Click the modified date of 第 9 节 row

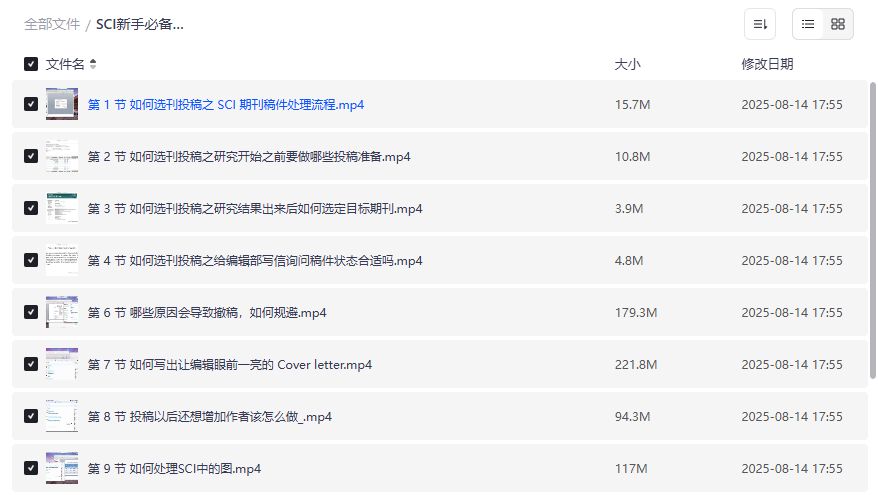pyautogui.click(x=792, y=469)
